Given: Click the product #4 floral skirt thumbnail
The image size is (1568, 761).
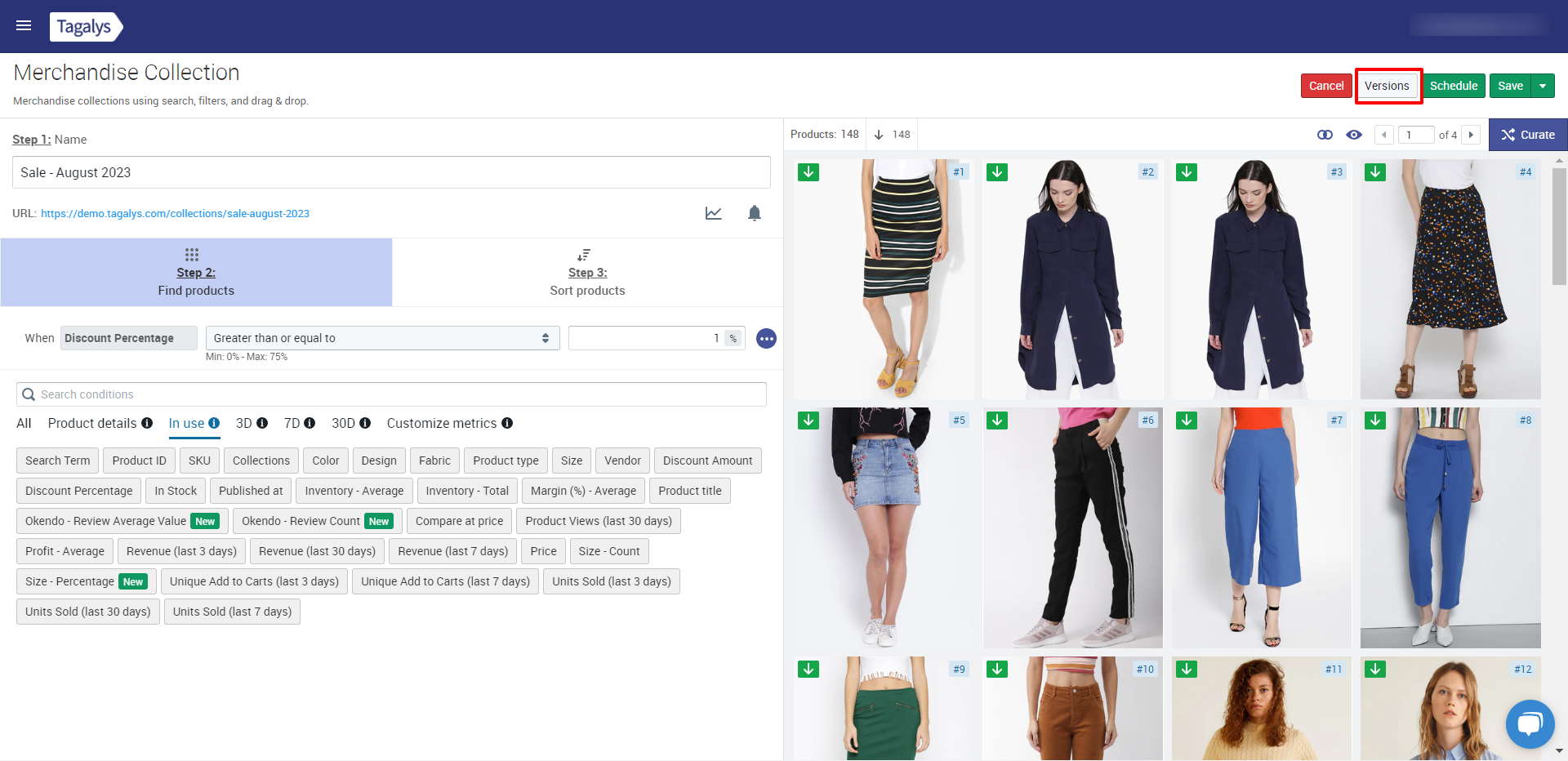Looking at the screenshot, I should (1450, 279).
